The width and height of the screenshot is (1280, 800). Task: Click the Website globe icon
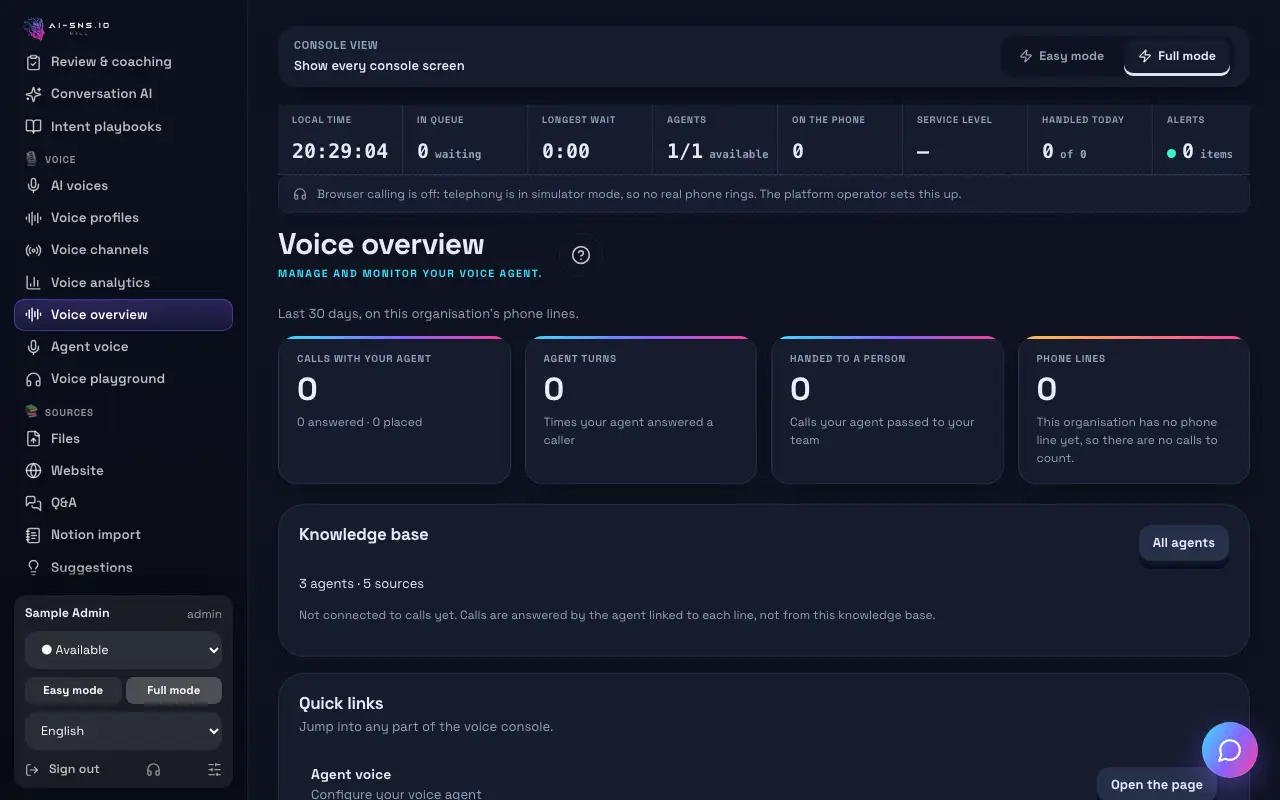[x=34, y=471]
